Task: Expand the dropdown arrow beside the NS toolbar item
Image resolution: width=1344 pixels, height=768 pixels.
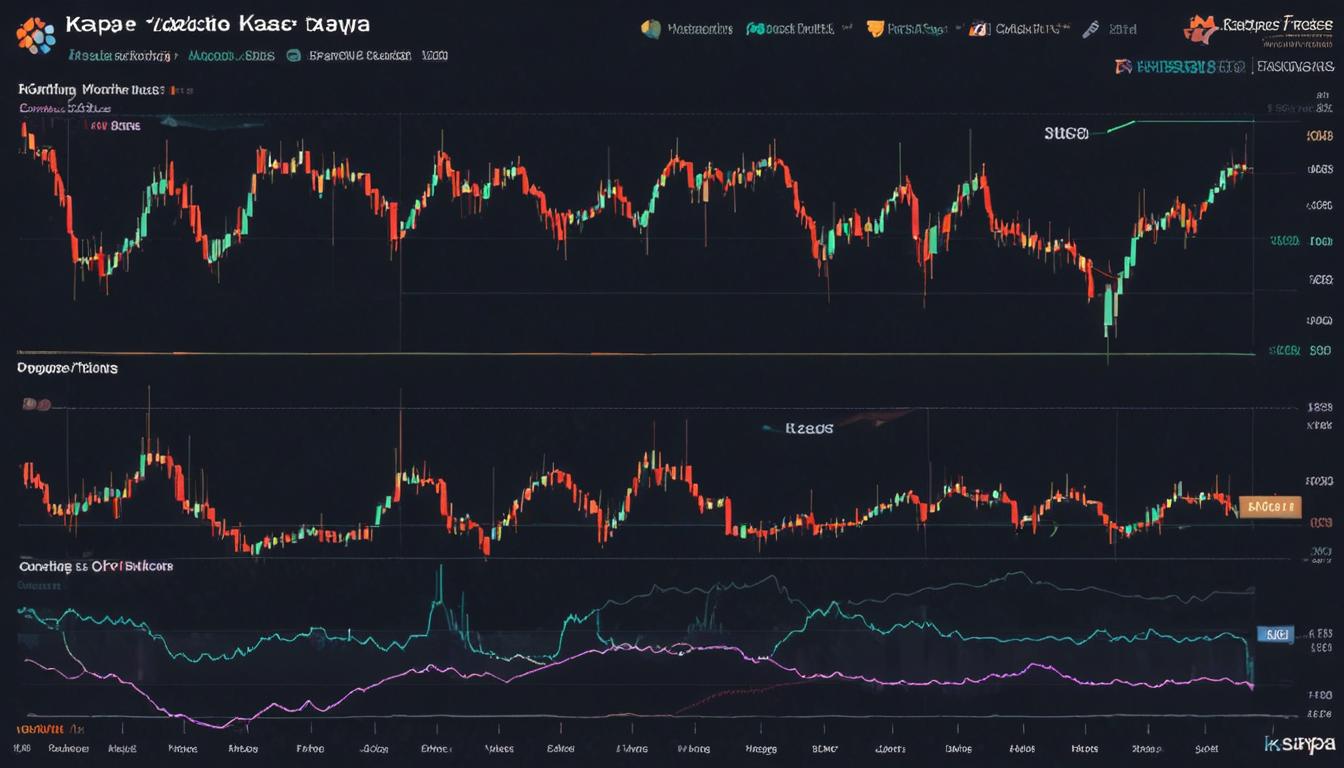Action: click(847, 28)
